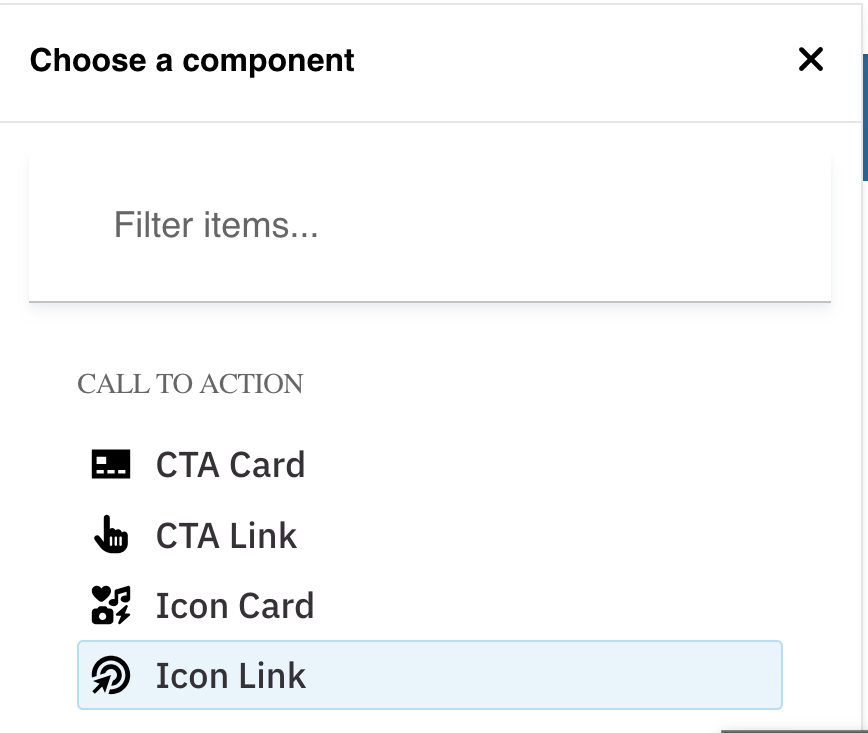Click the 'Icon Link' text label
The width and height of the screenshot is (868, 733).
[231, 676]
